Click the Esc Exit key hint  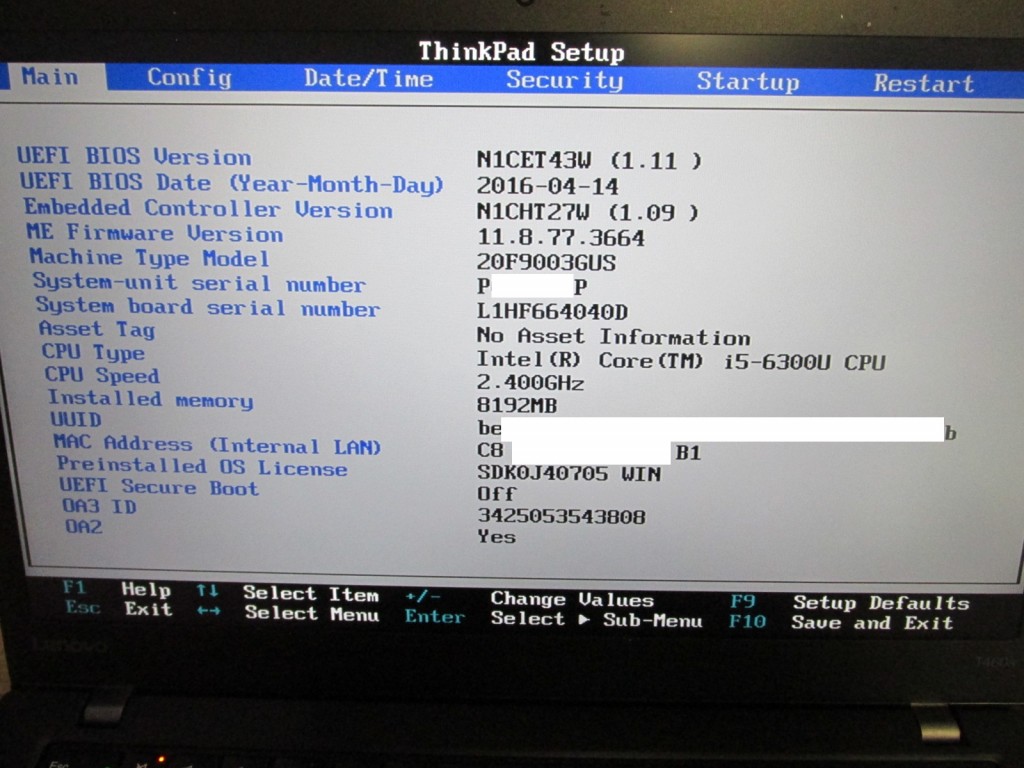pos(119,609)
